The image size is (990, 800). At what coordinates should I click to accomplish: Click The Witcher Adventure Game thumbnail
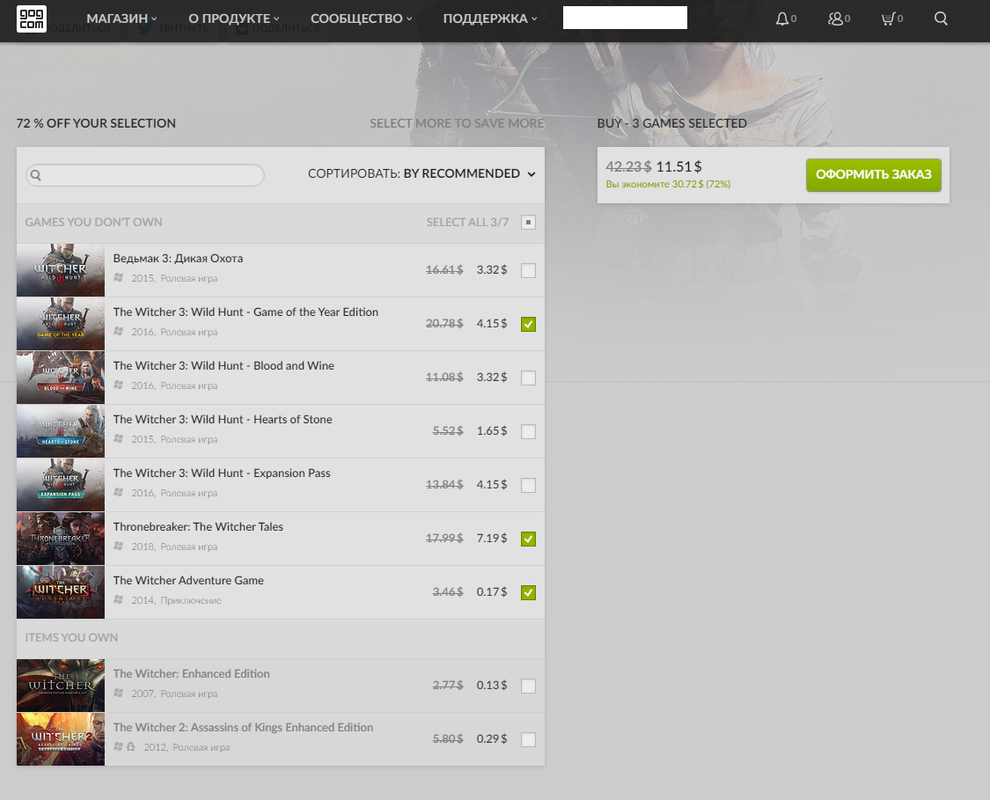pos(61,592)
